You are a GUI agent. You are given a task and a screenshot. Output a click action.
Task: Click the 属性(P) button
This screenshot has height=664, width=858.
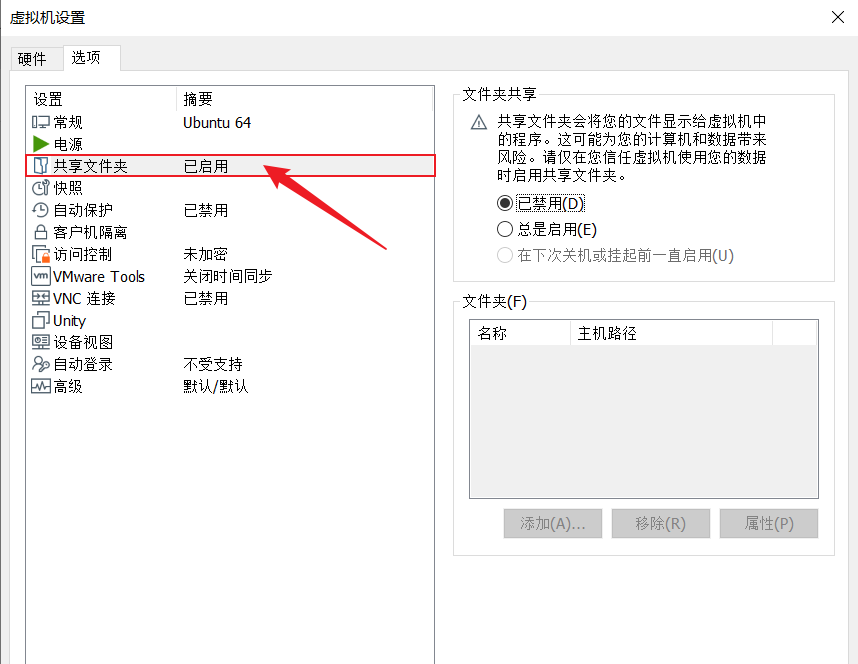(769, 524)
